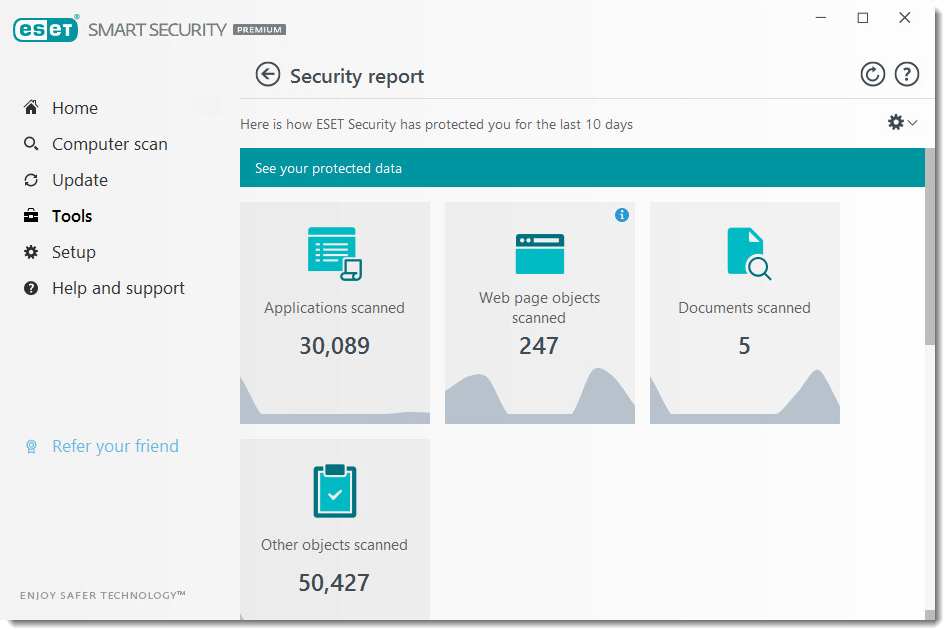The height and width of the screenshot is (629, 944).
Task: Click the blue info icon on Web page tile
Action: point(621,215)
